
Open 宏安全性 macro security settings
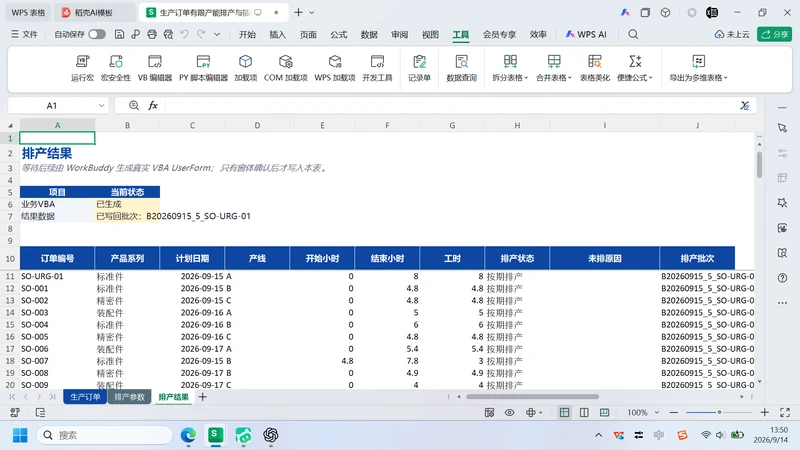tap(116, 68)
